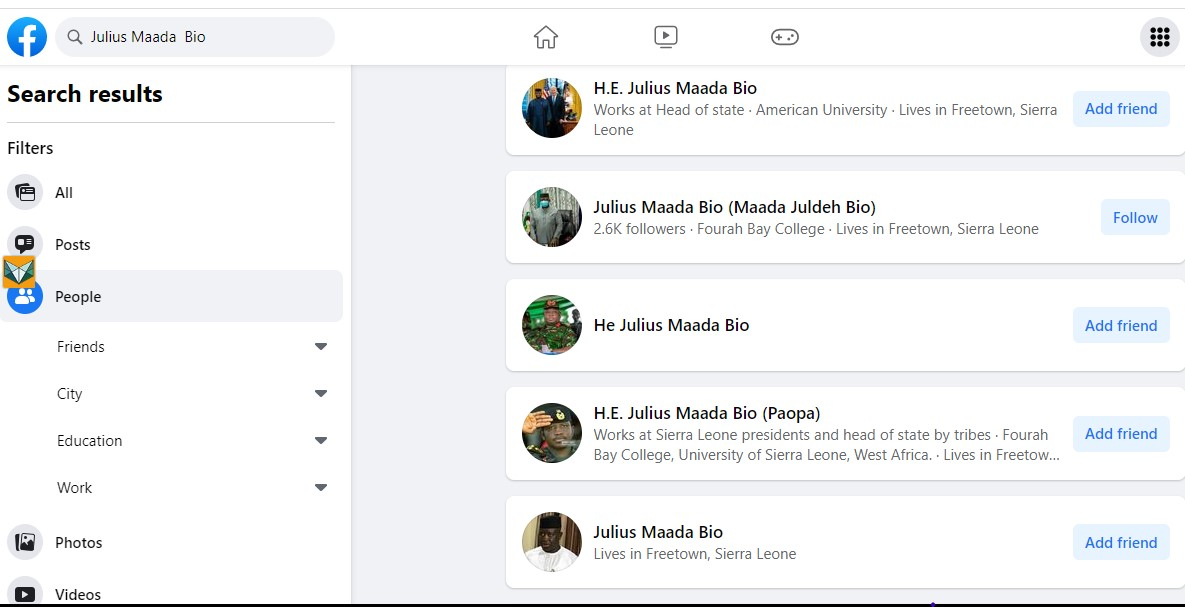
Task: Open the Watch video icon
Action: click(665, 37)
